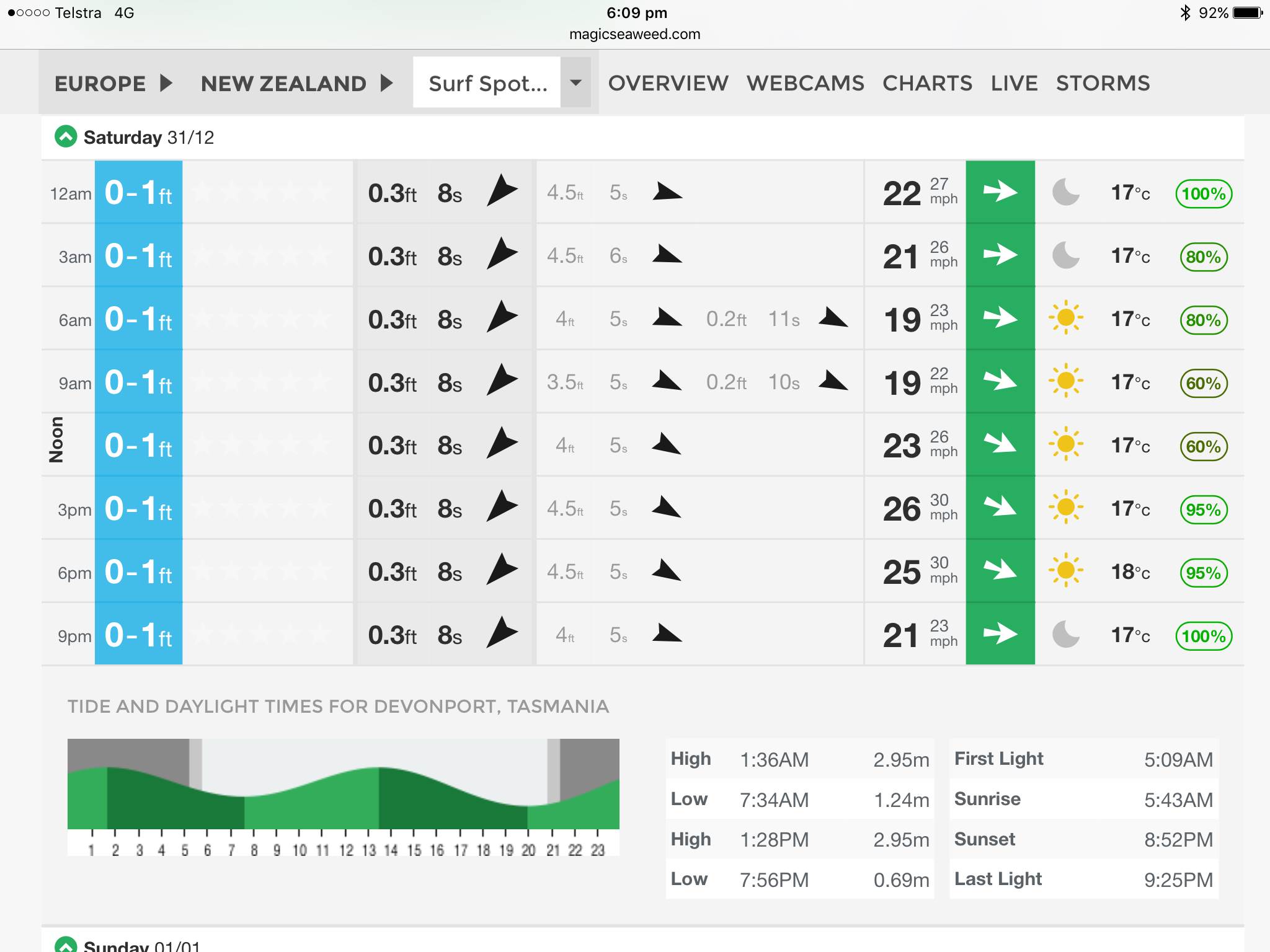Click the 12am wind direction arrow icon
Image resolution: width=1270 pixels, height=952 pixels.
click(x=1000, y=192)
